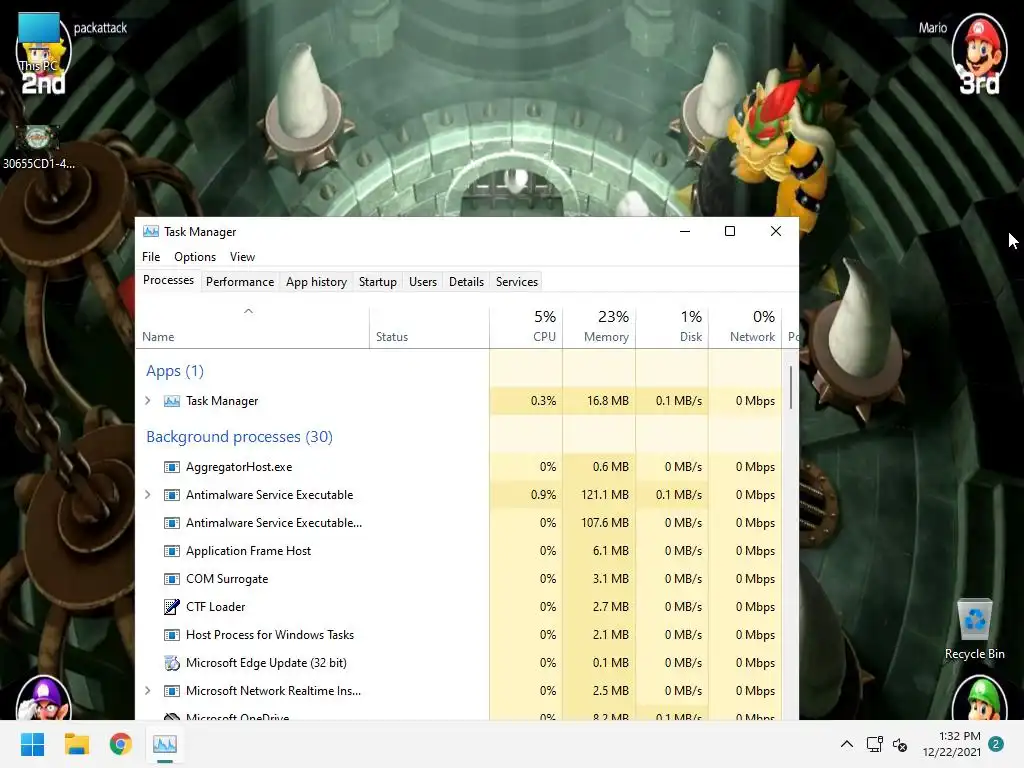1024x768 pixels.
Task: Click Host Process for Windows Tasks icon
Action: click(172, 635)
